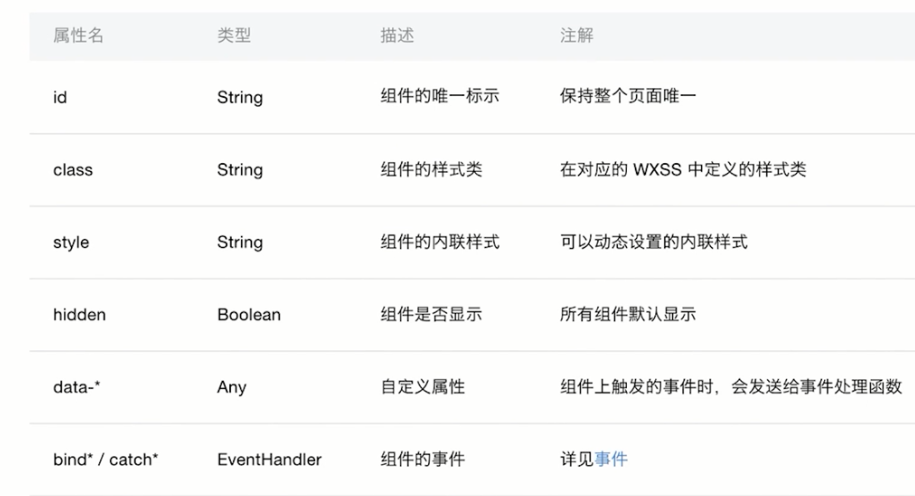Click the 描述 column header
Image resolution: width=915 pixels, height=496 pixels.
point(397,36)
